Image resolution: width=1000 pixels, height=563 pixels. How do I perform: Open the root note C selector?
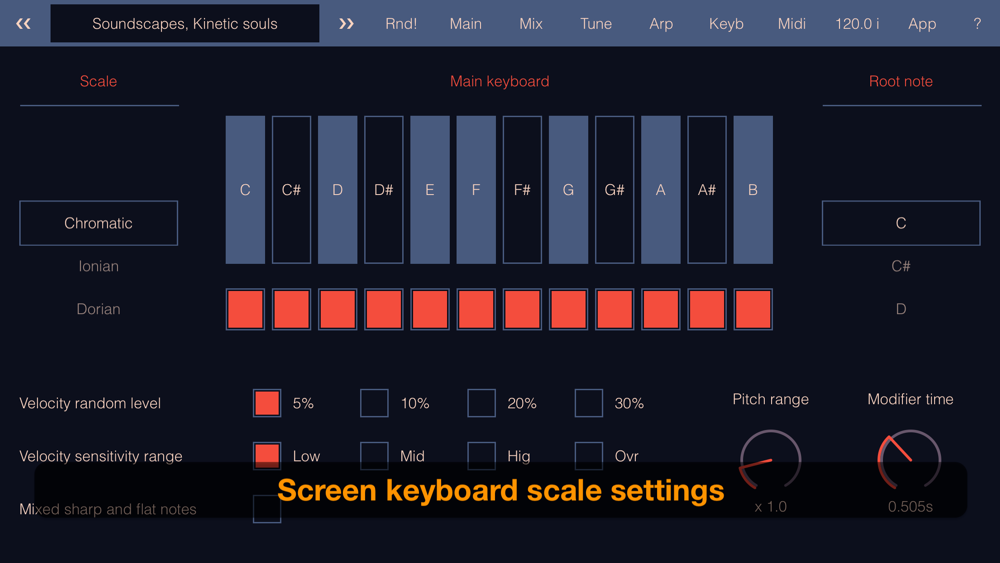coord(901,223)
